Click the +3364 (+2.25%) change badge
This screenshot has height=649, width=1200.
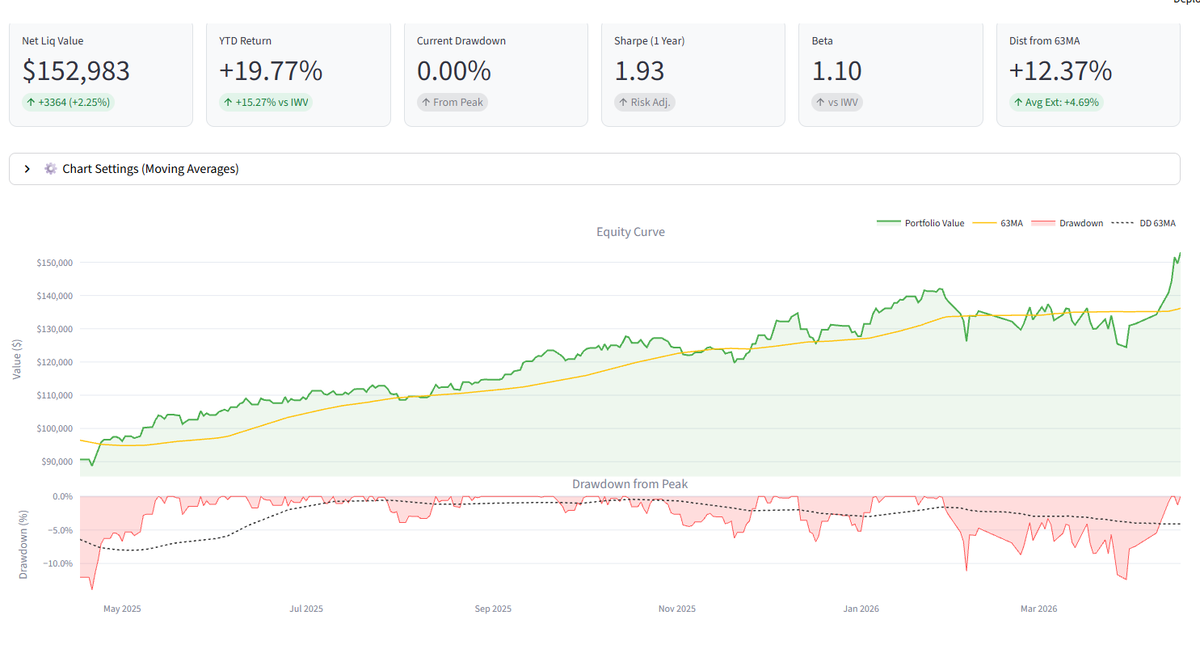tap(69, 102)
